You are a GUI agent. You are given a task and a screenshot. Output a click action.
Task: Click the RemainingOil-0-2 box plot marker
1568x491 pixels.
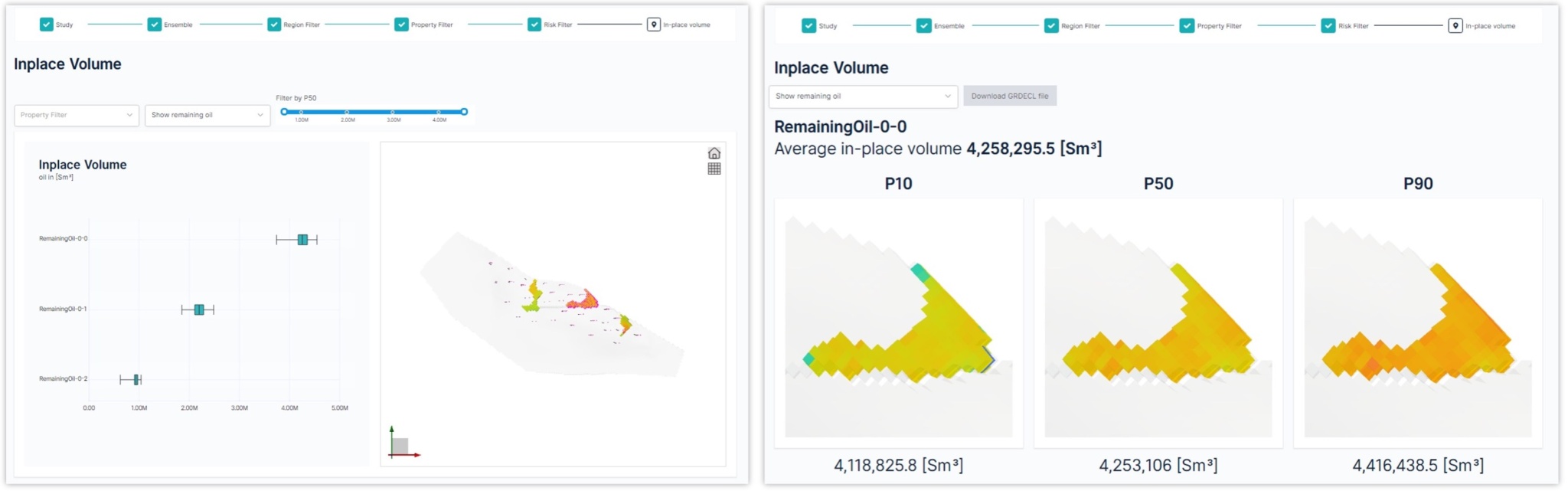point(136,379)
